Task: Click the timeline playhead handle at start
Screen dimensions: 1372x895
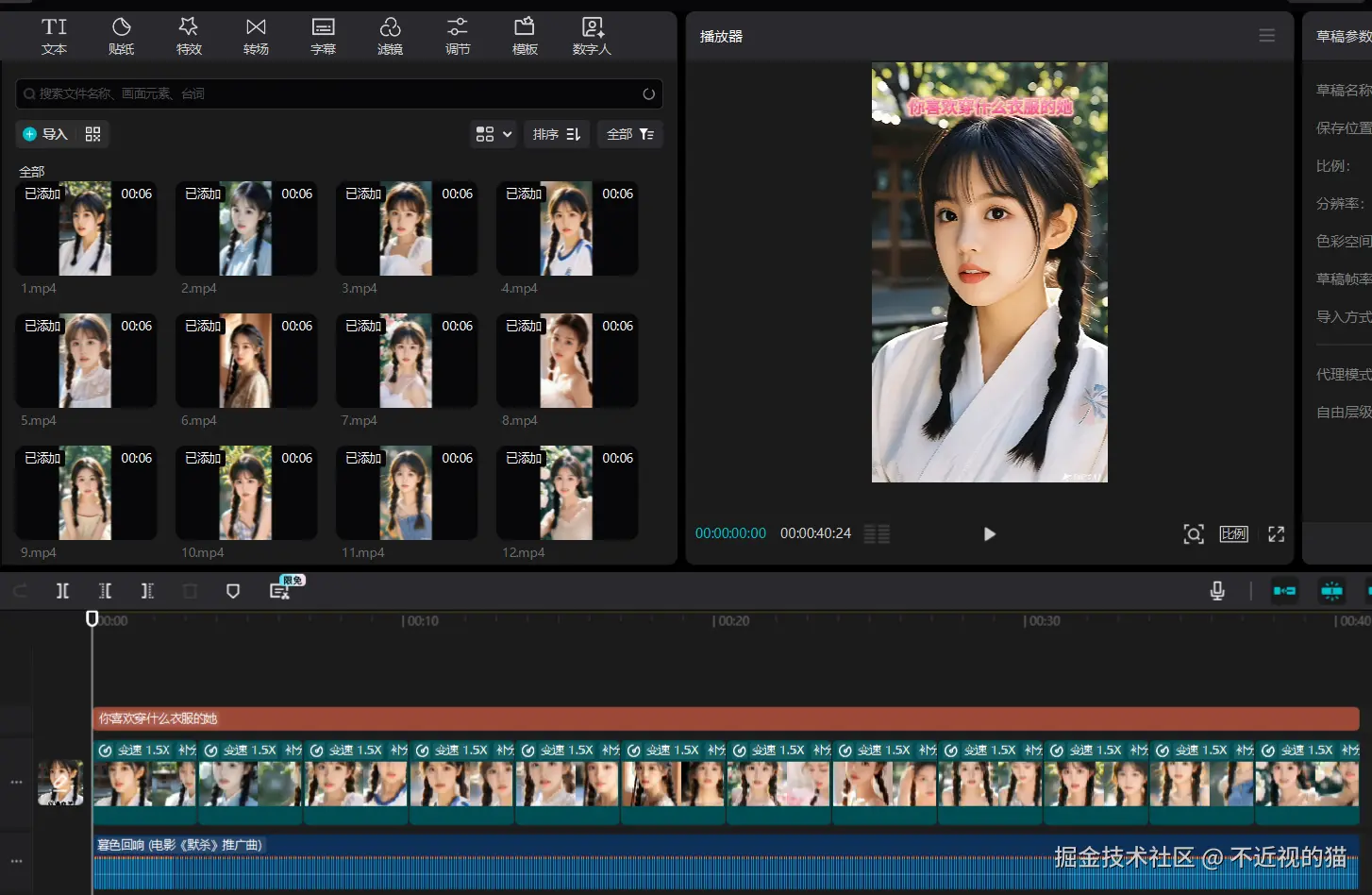Action: coord(92,618)
